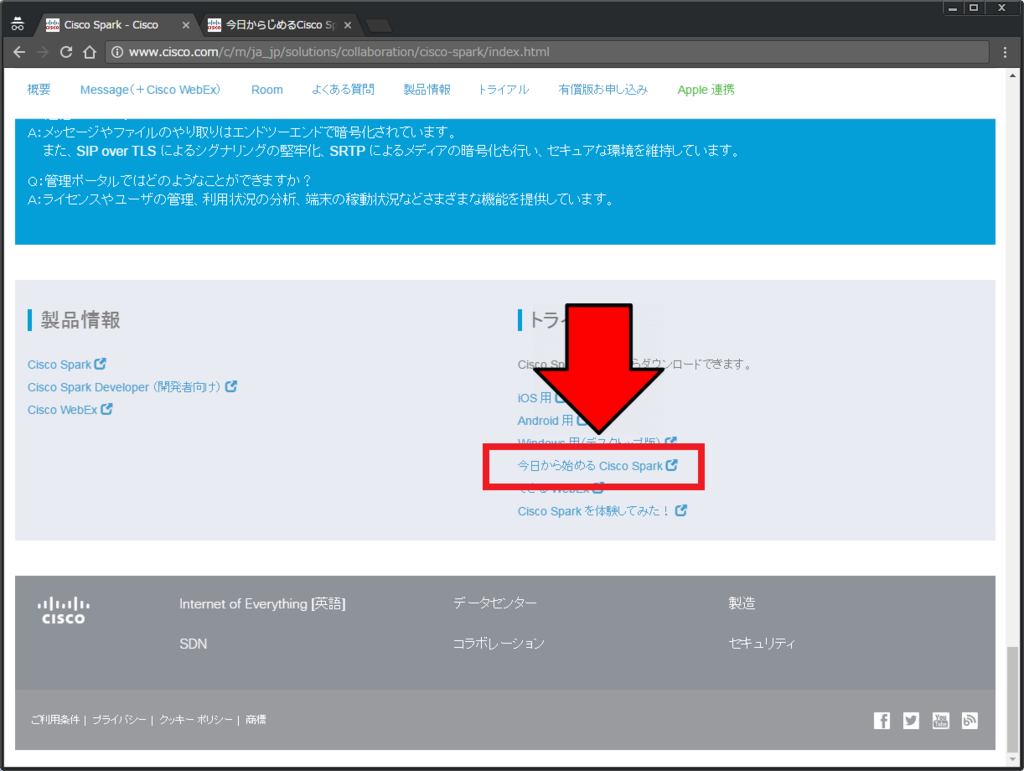The height and width of the screenshot is (771, 1024).
Task: Open the RSS feed icon
Action: (x=970, y=721)
